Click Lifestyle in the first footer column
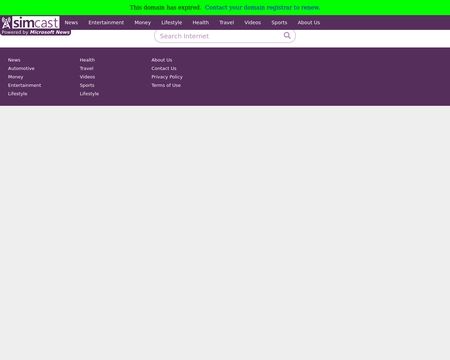450x360 pixels. (x=18, y=94)
